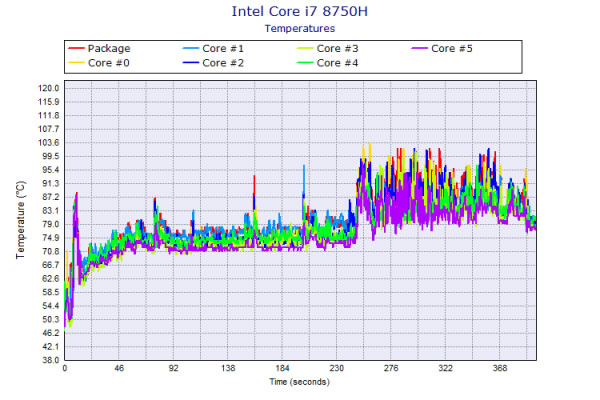Select the Package legend entry
600x400 pixels.
99,48
